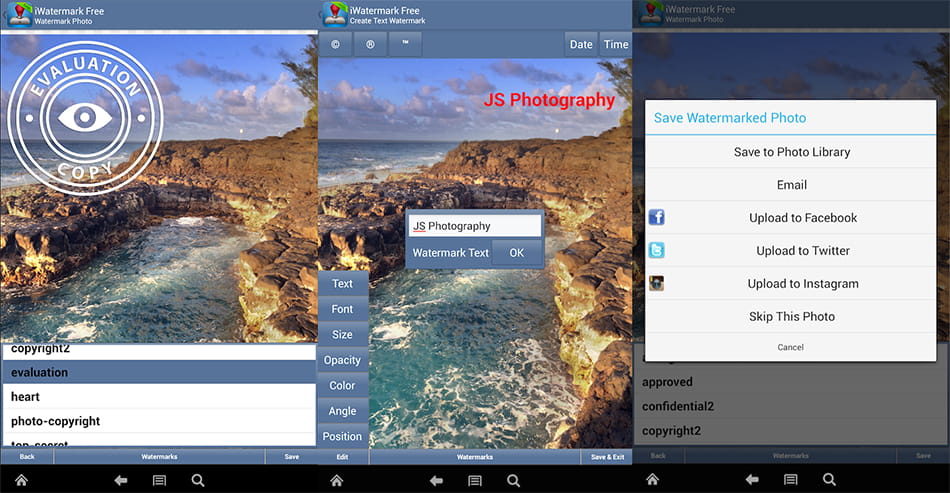Tap the menu icon in left navigation bar

click(159, 480)
